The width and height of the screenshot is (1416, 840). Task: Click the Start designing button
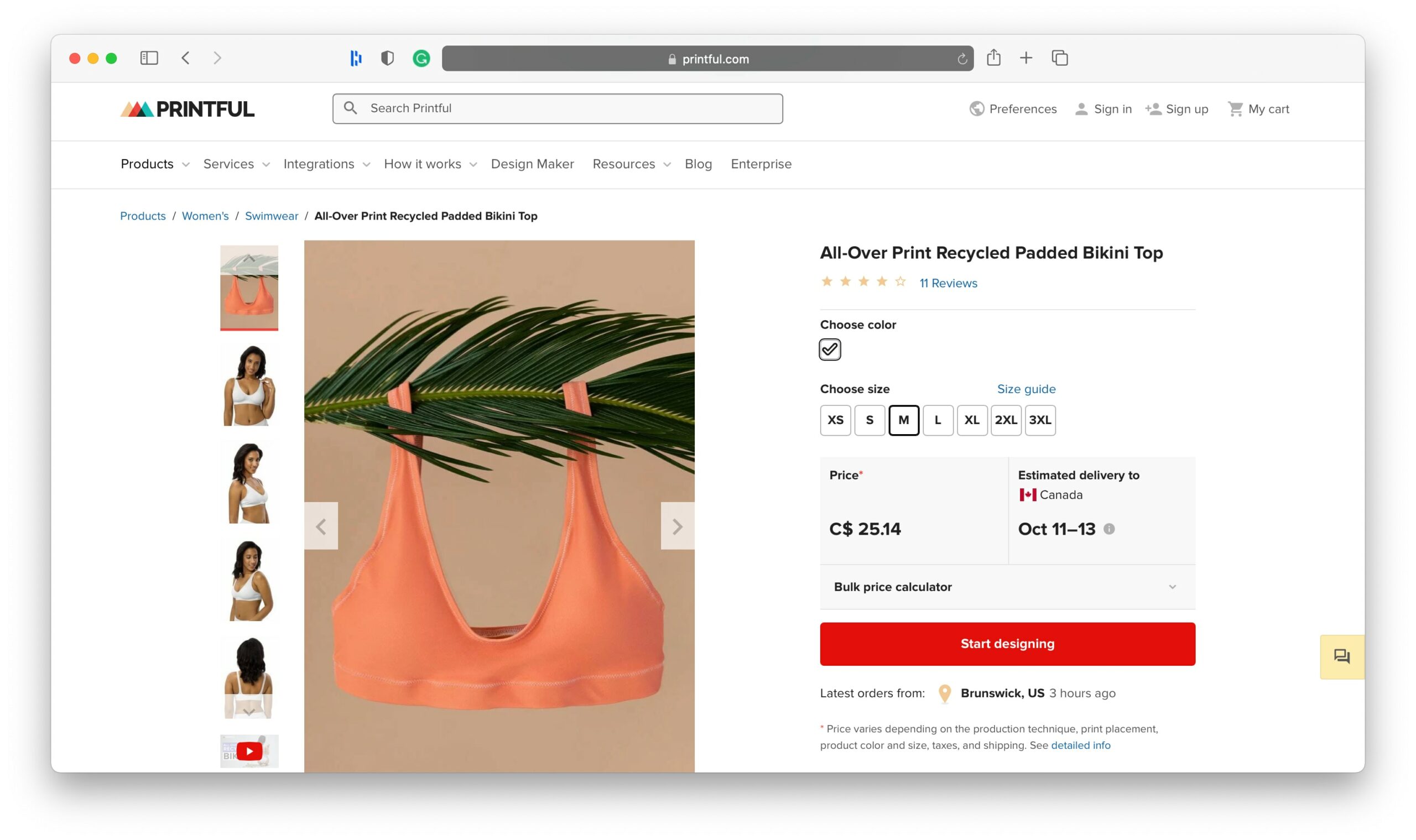tap(1007, 644)
